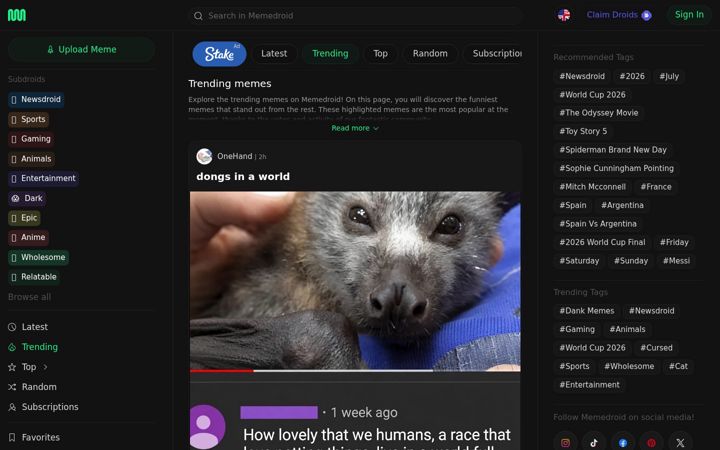Select the #Entertainment trending tag
720x450 pixels.
pos(590,385)
